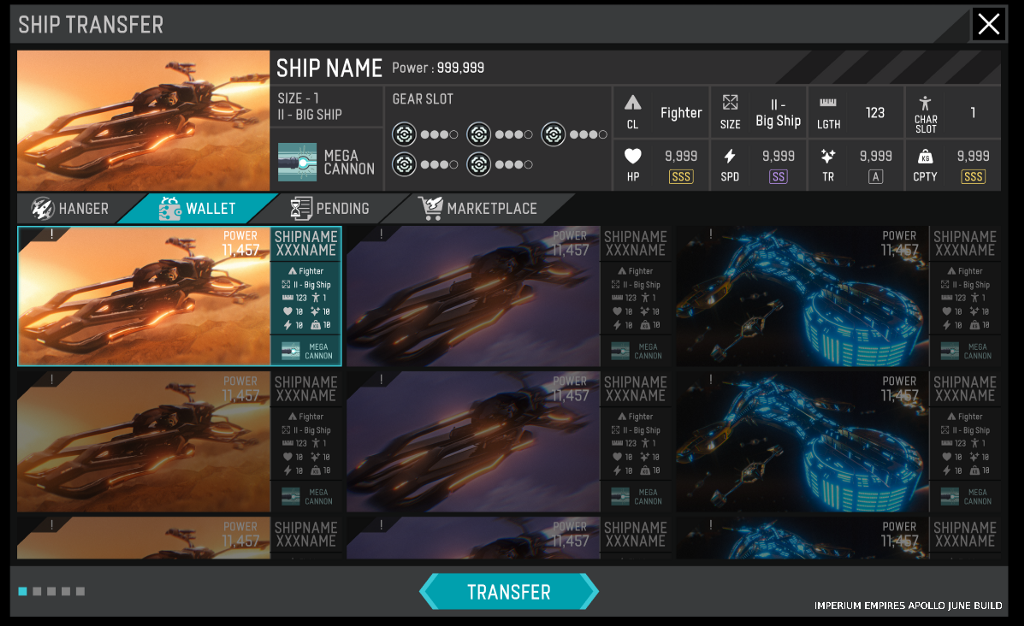1024x626 pixels.
Task: Pick the dark ship thumbnail in the first row
Action: [473, 296]
